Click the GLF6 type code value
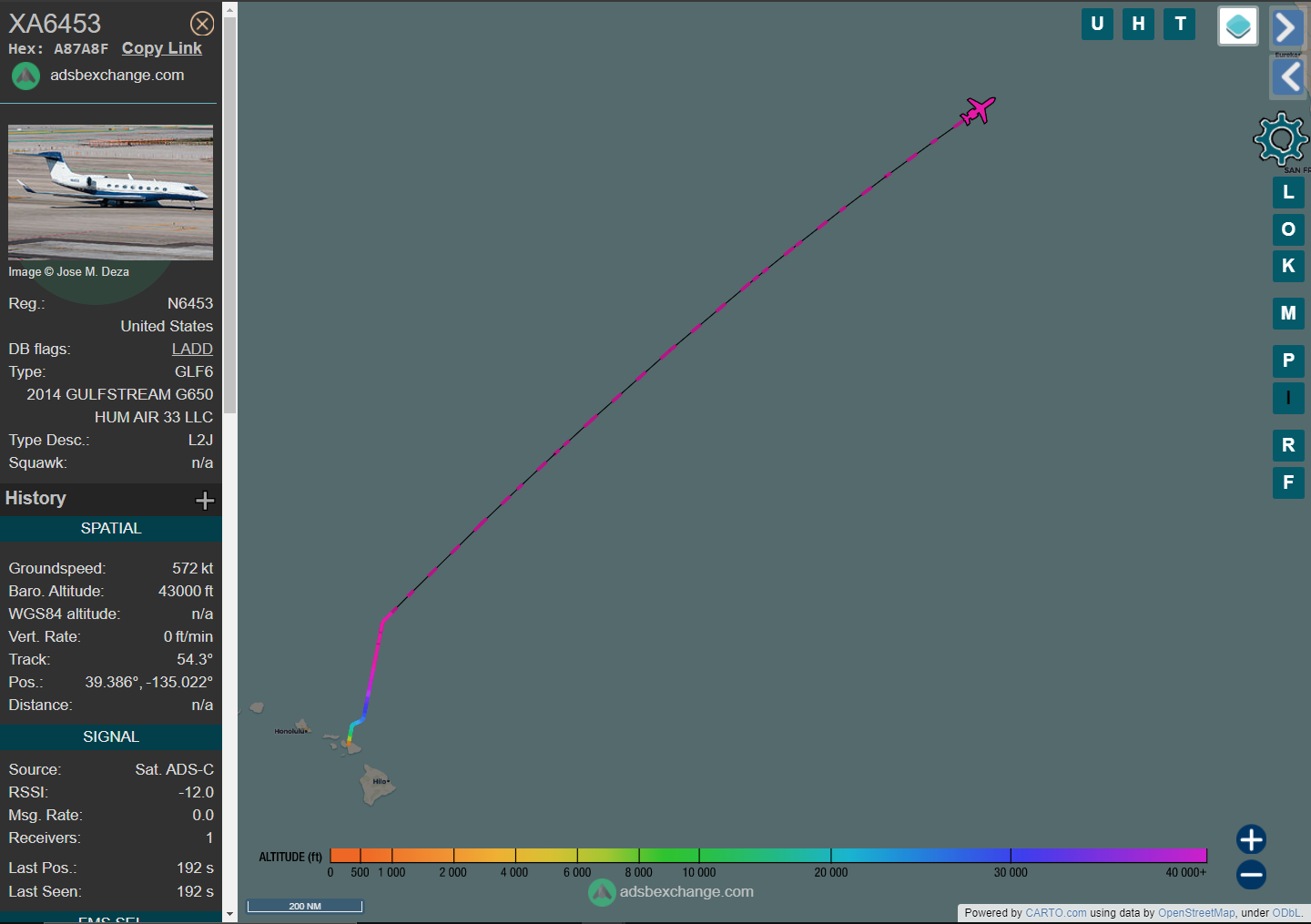The image size is (1311, 924). (194, 371)
